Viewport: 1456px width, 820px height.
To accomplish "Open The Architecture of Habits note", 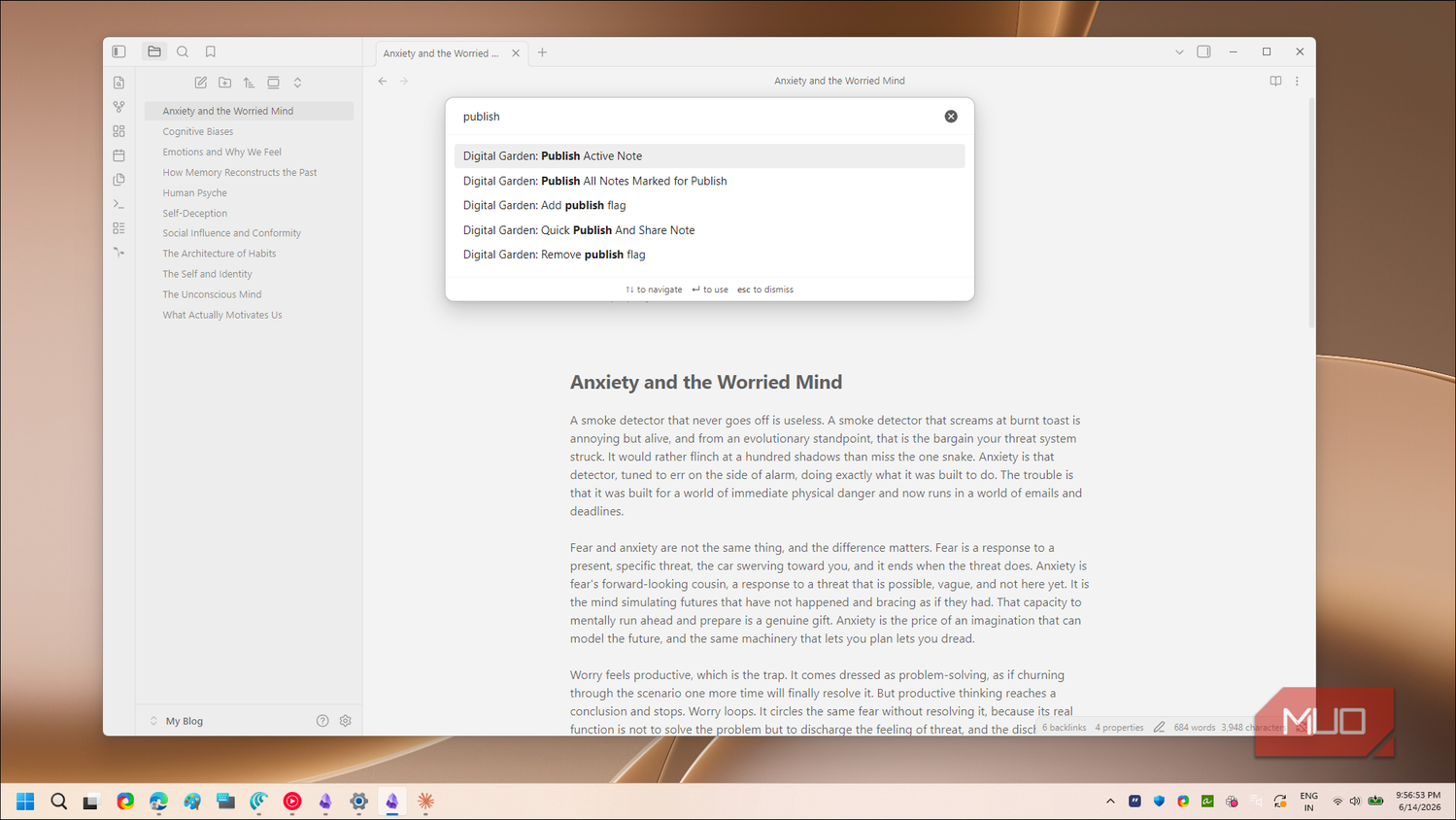I will pyautogui.click(x=249, y=254).
